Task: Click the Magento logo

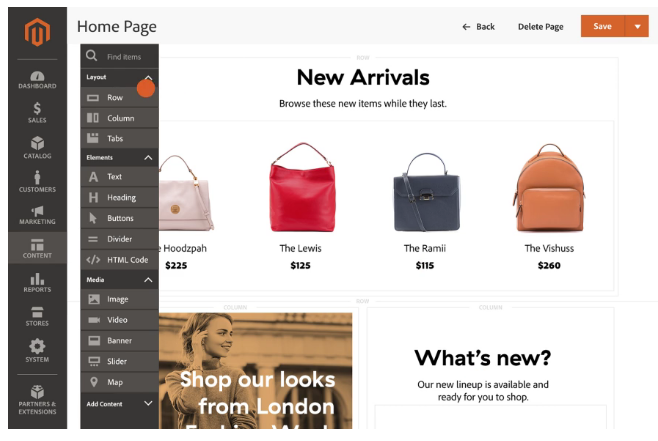Action: [x=37, y=32]
